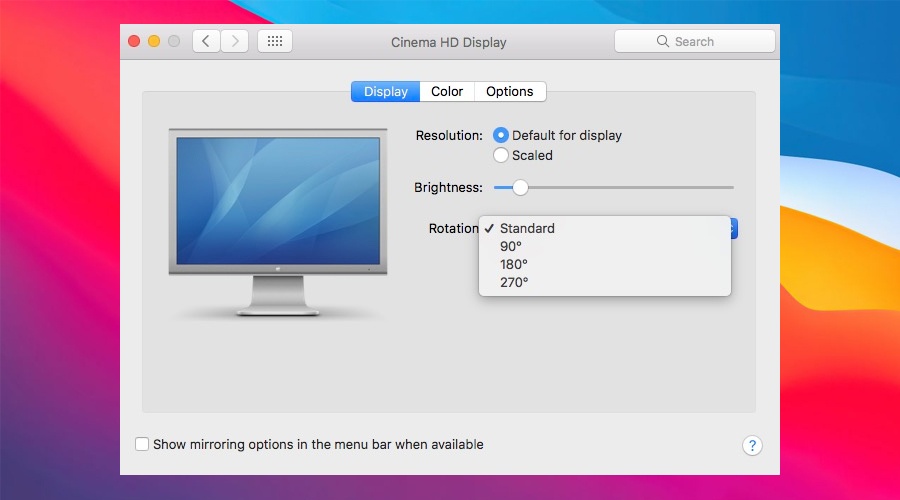Switch to the Display tab
The height and width of the screenshot is (500, 900).
386,92
